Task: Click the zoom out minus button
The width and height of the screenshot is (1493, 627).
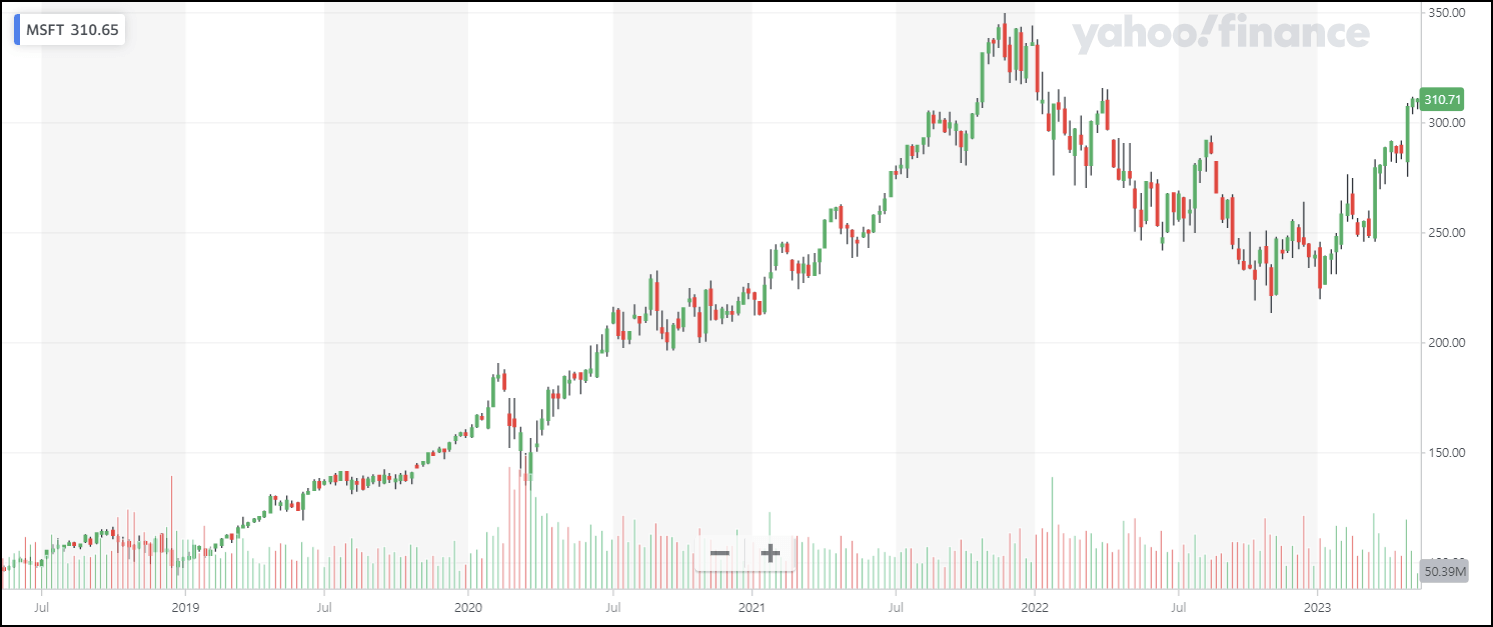Action: tap(720, 553)
